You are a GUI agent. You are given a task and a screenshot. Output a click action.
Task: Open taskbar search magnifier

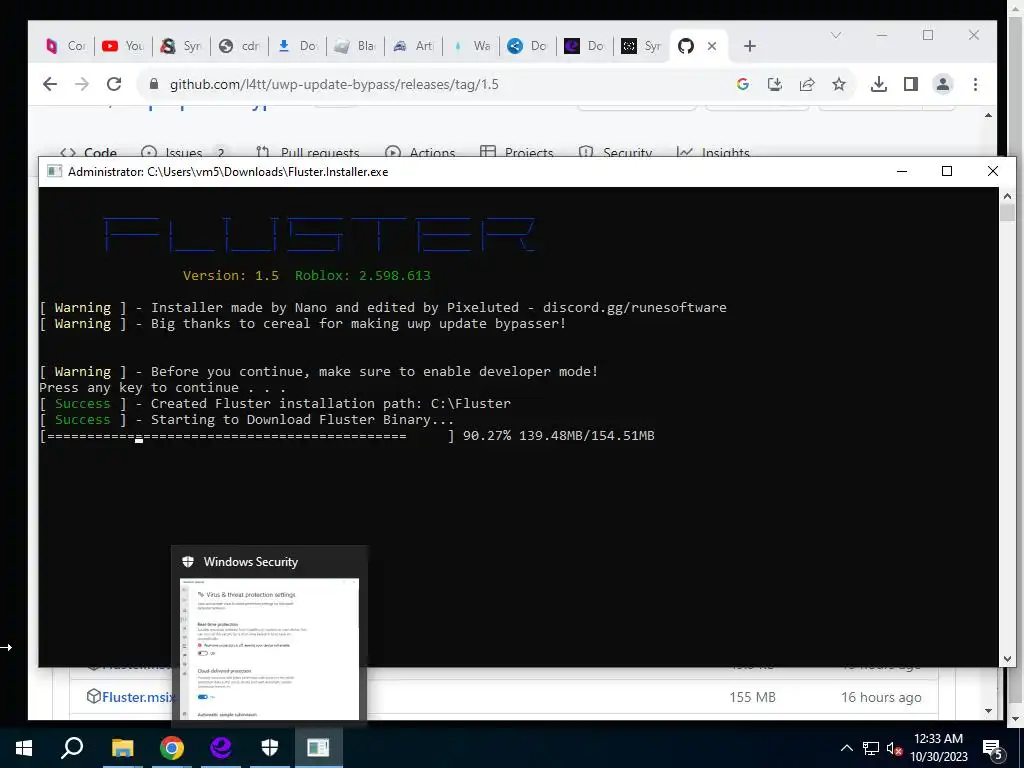click(x=72, y=748)
